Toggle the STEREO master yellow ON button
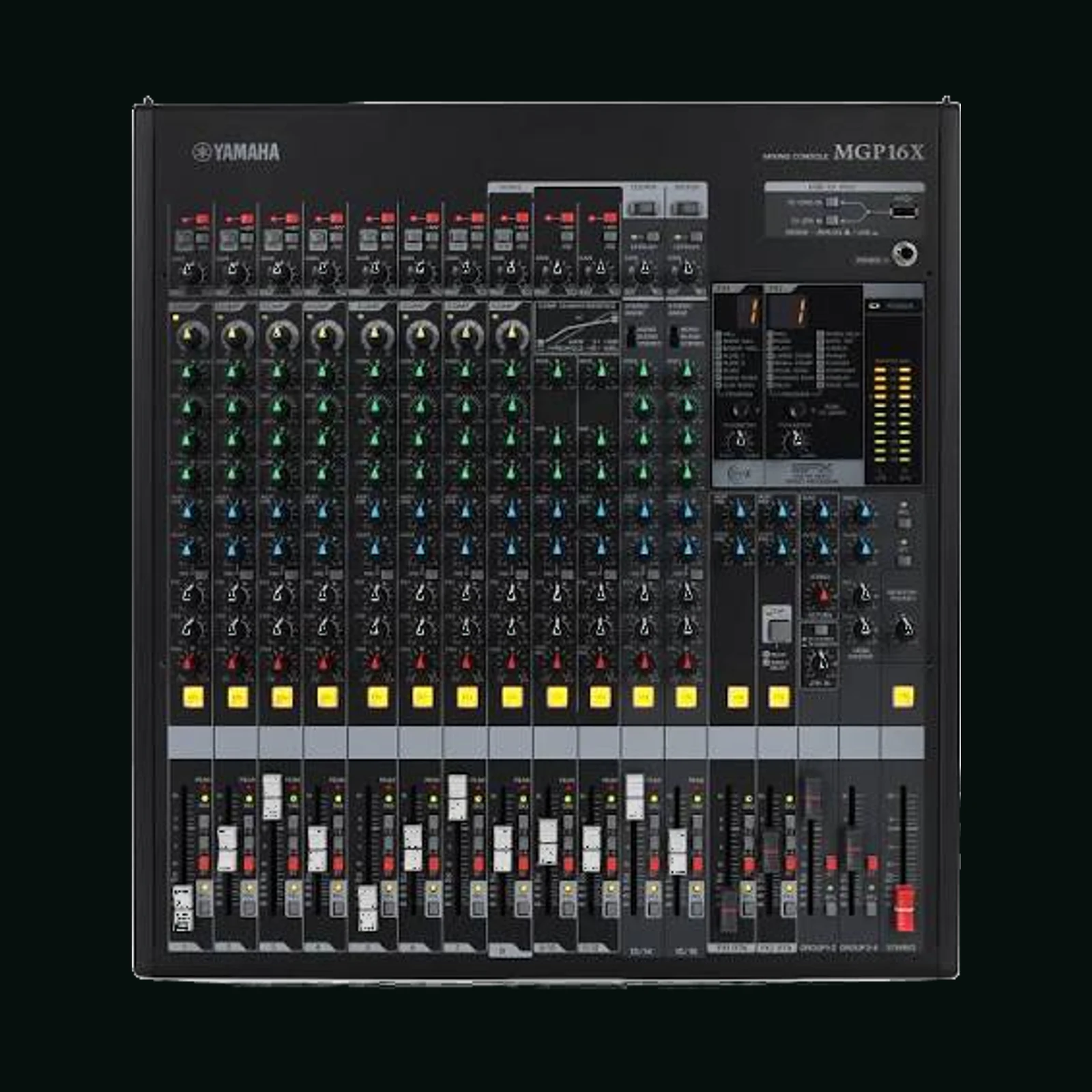 coord(904,697)
